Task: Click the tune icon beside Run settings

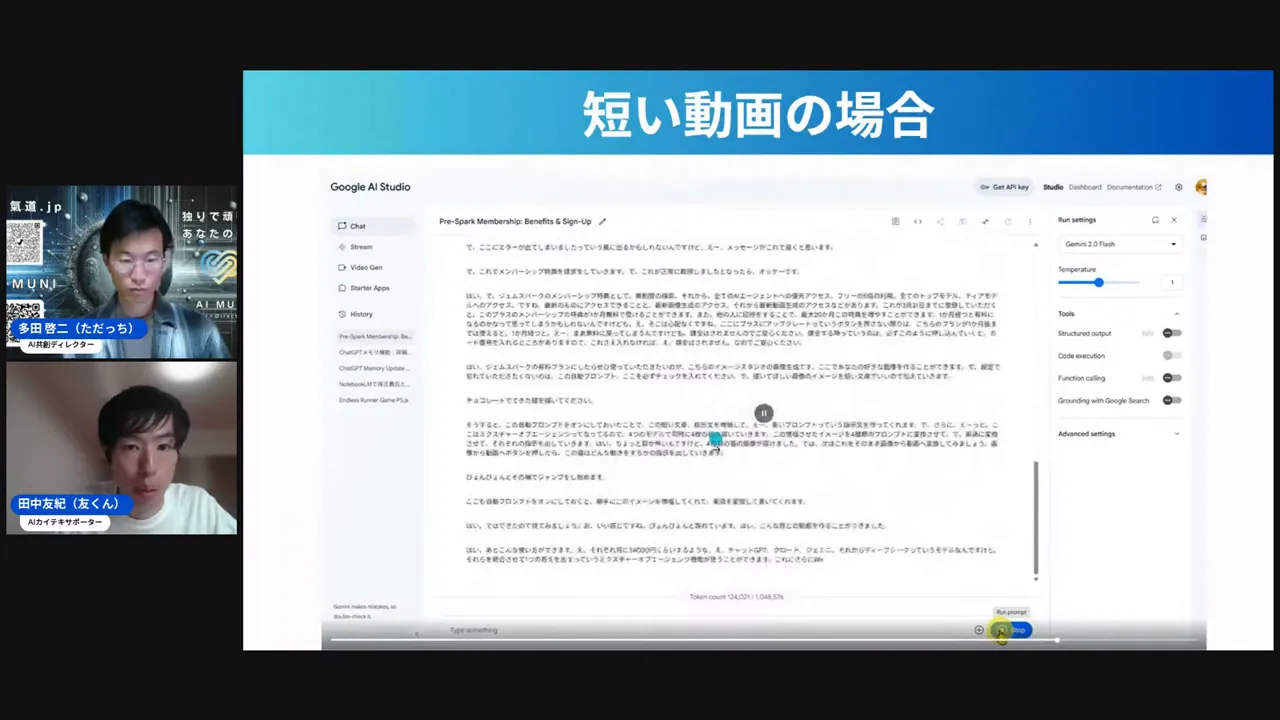Action: point(1157,220)
